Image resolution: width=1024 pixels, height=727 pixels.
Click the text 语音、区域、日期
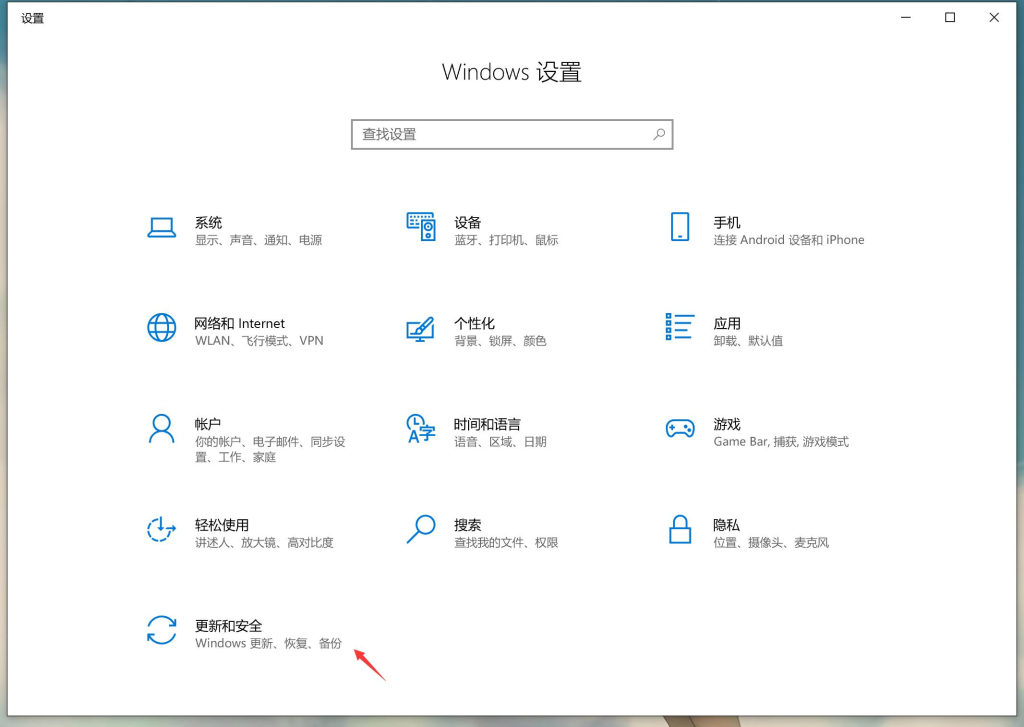click(x=500, y=442)
